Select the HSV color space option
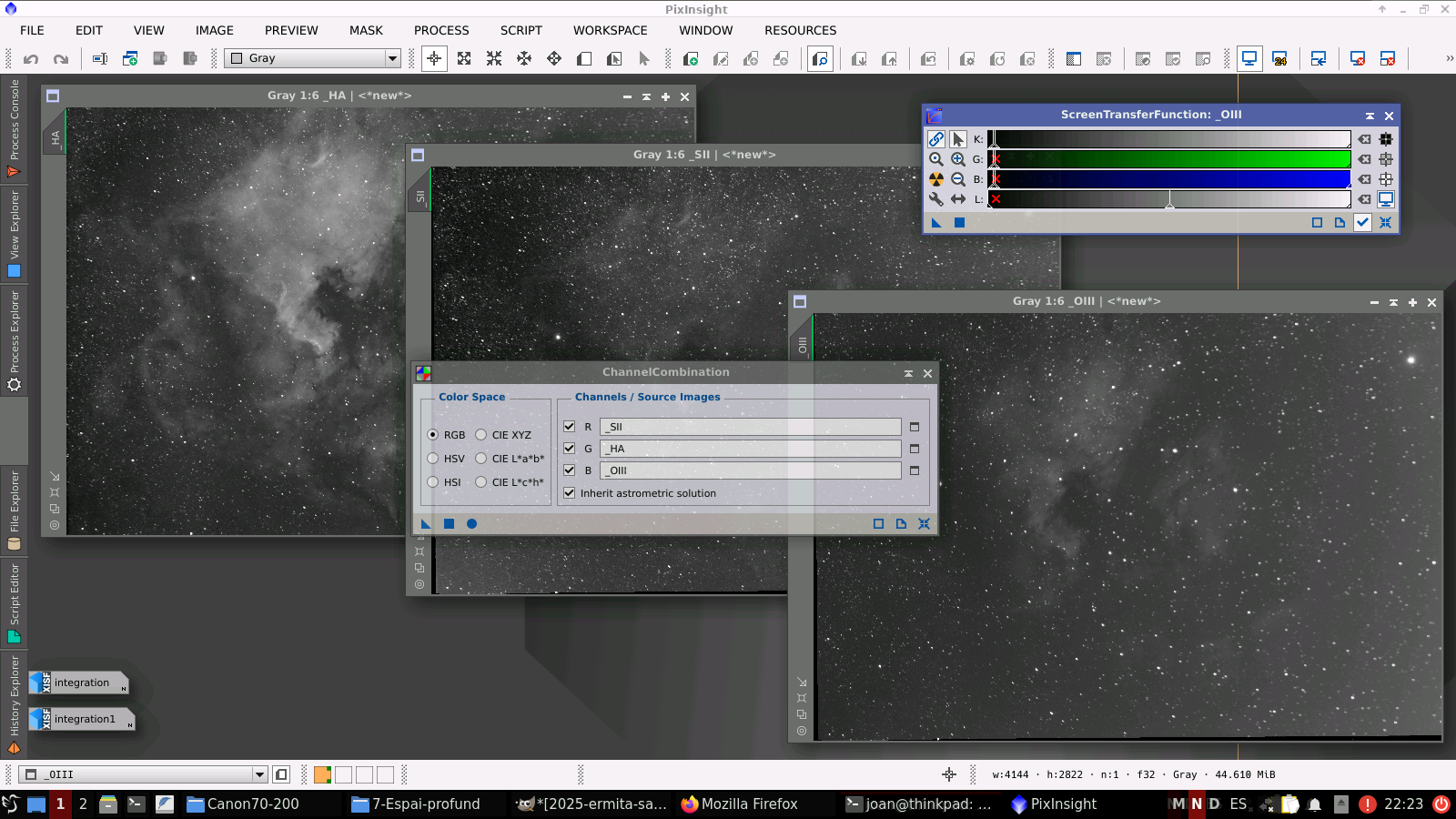Viewport: 1456px width, 819px height. (x=433, y=459)
